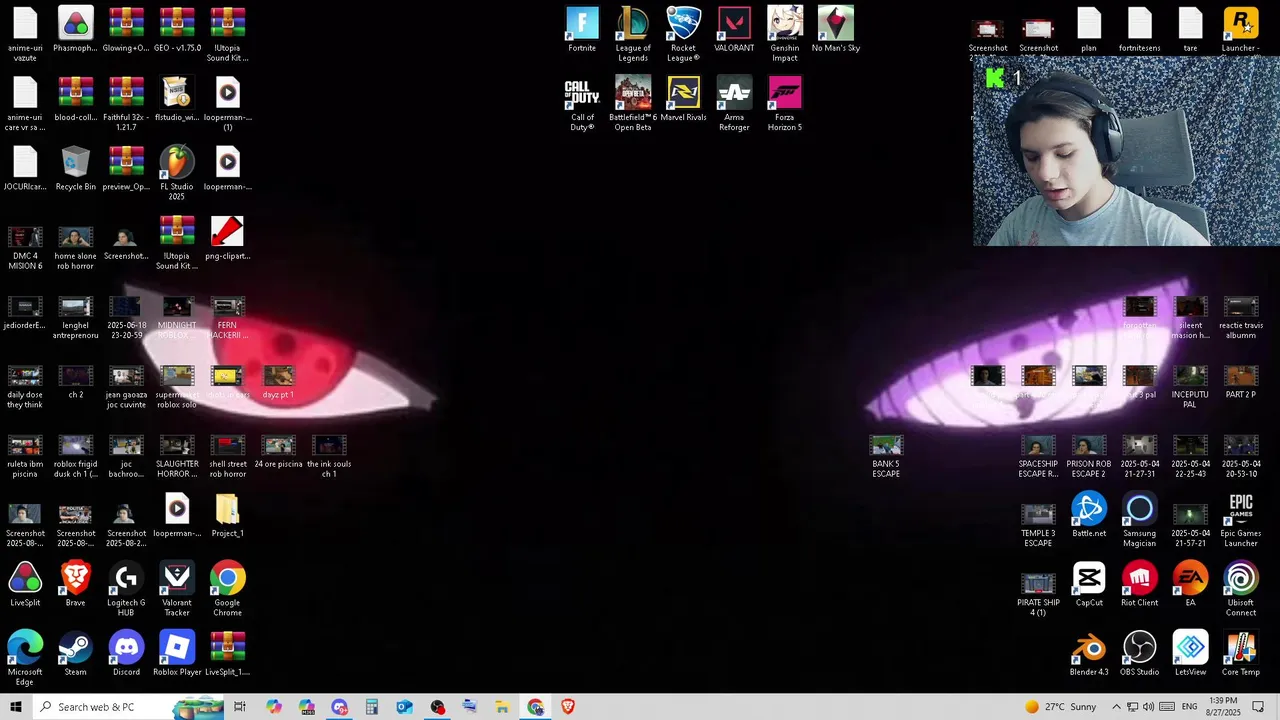
Task: Select the Project_1 folder
Action: 227,515
